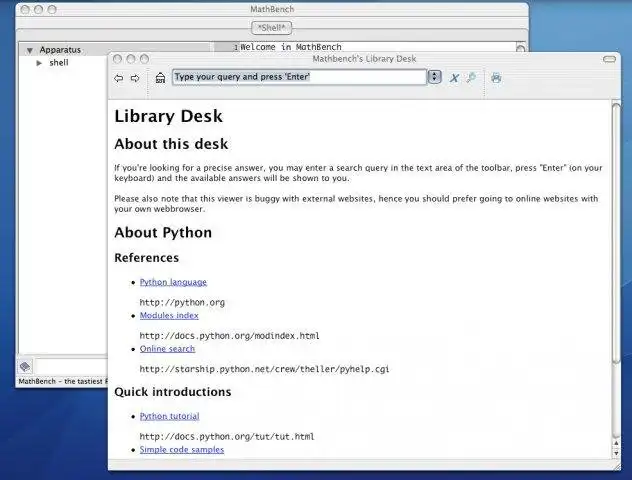Click the starship.python.net pyhelp.cgi URL
Image resolution: width=632 pixels, height=480 pixels.
coord(264,369)
